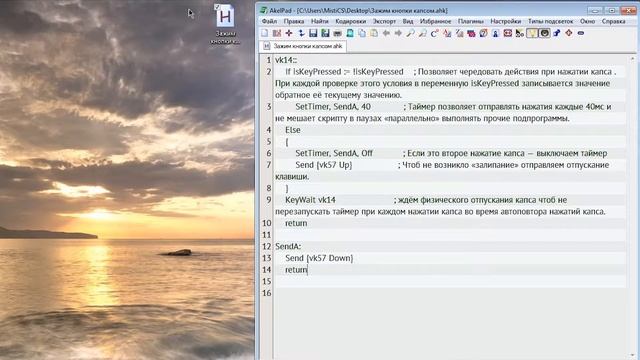
Task: Open the Окно menu
Action: 587,21
